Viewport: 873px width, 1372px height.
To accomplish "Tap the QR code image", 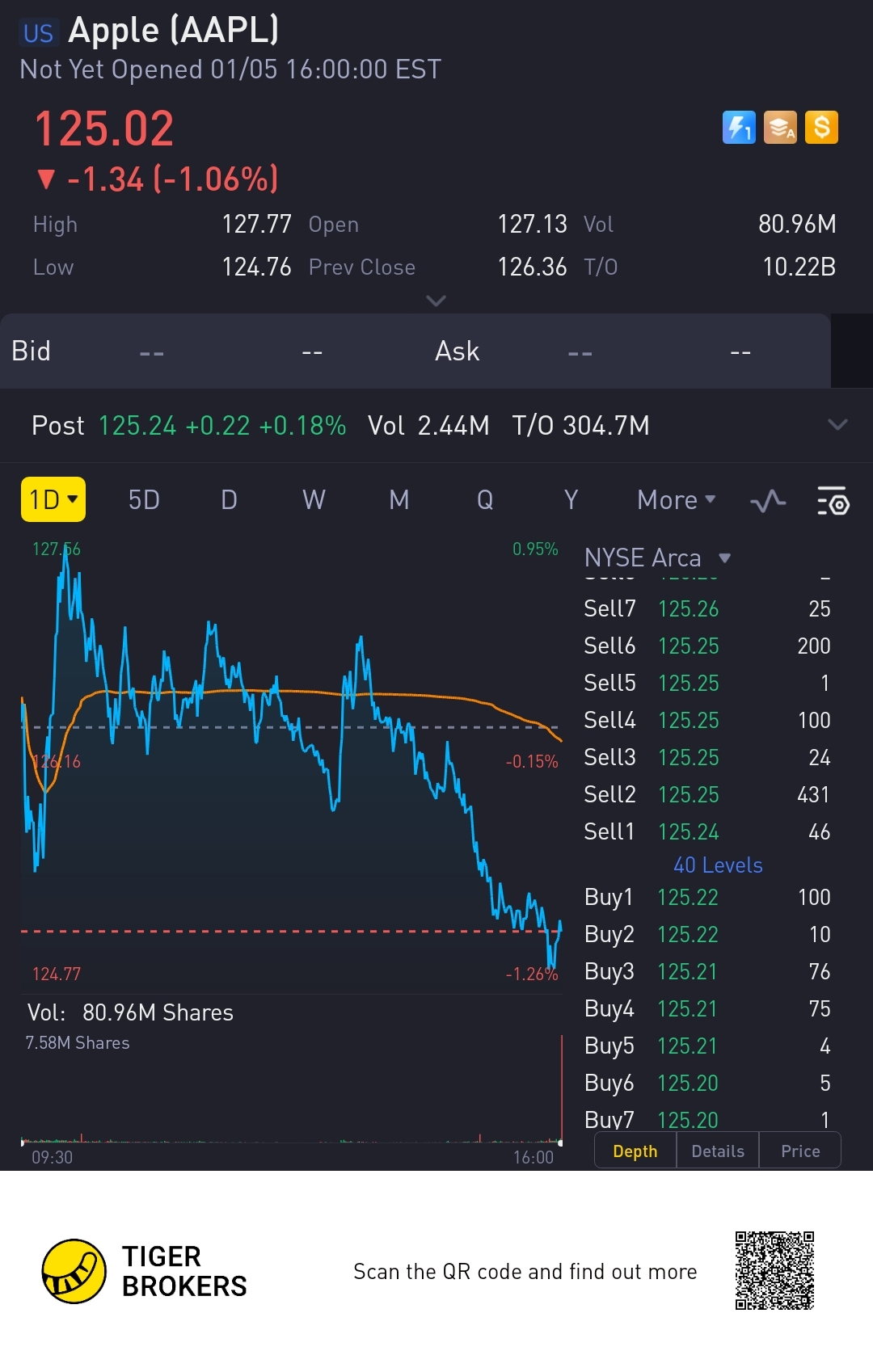I will [x=774, y=1271].
